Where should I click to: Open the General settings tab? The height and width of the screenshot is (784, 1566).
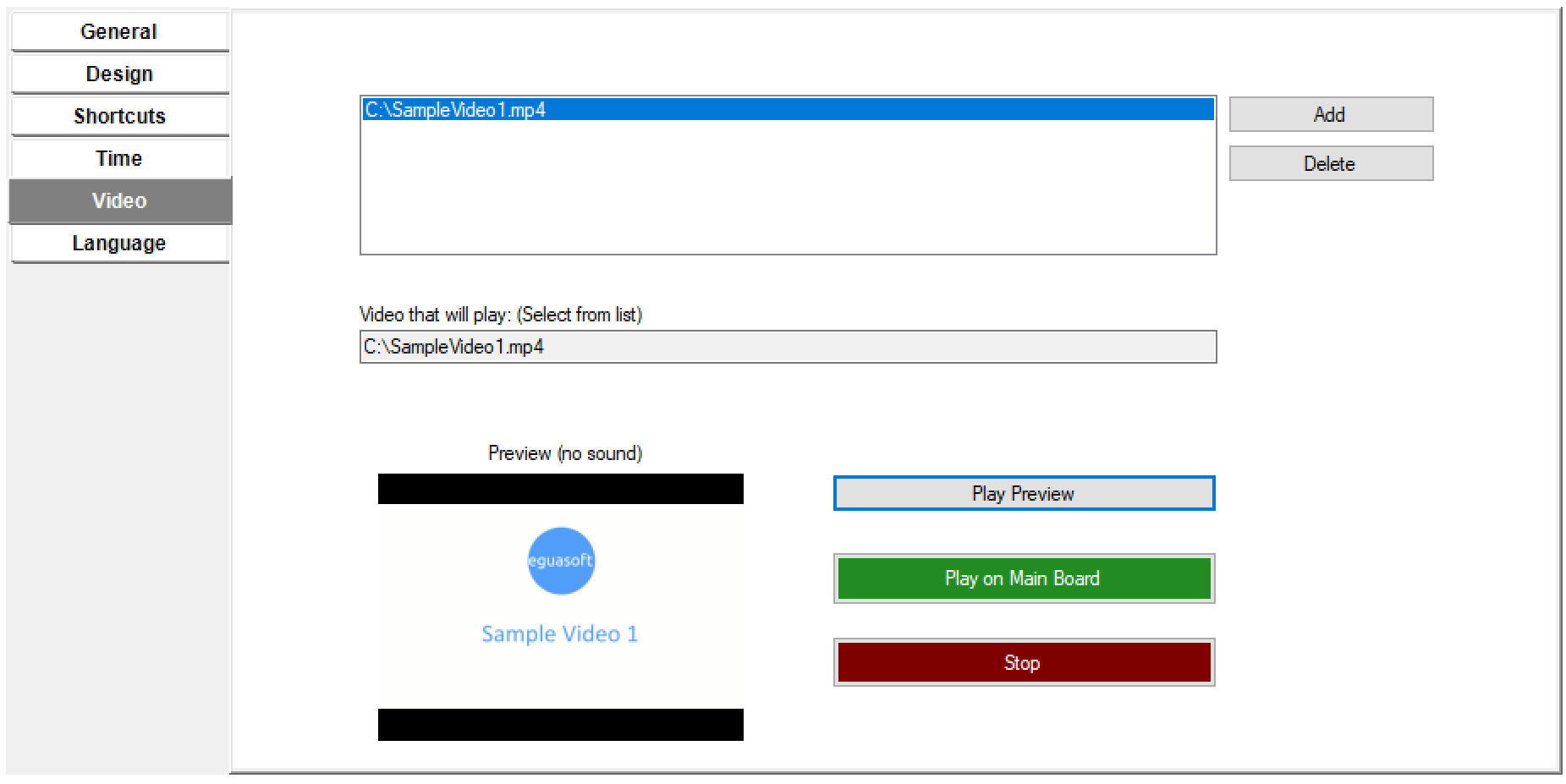(x=119, y=32)
